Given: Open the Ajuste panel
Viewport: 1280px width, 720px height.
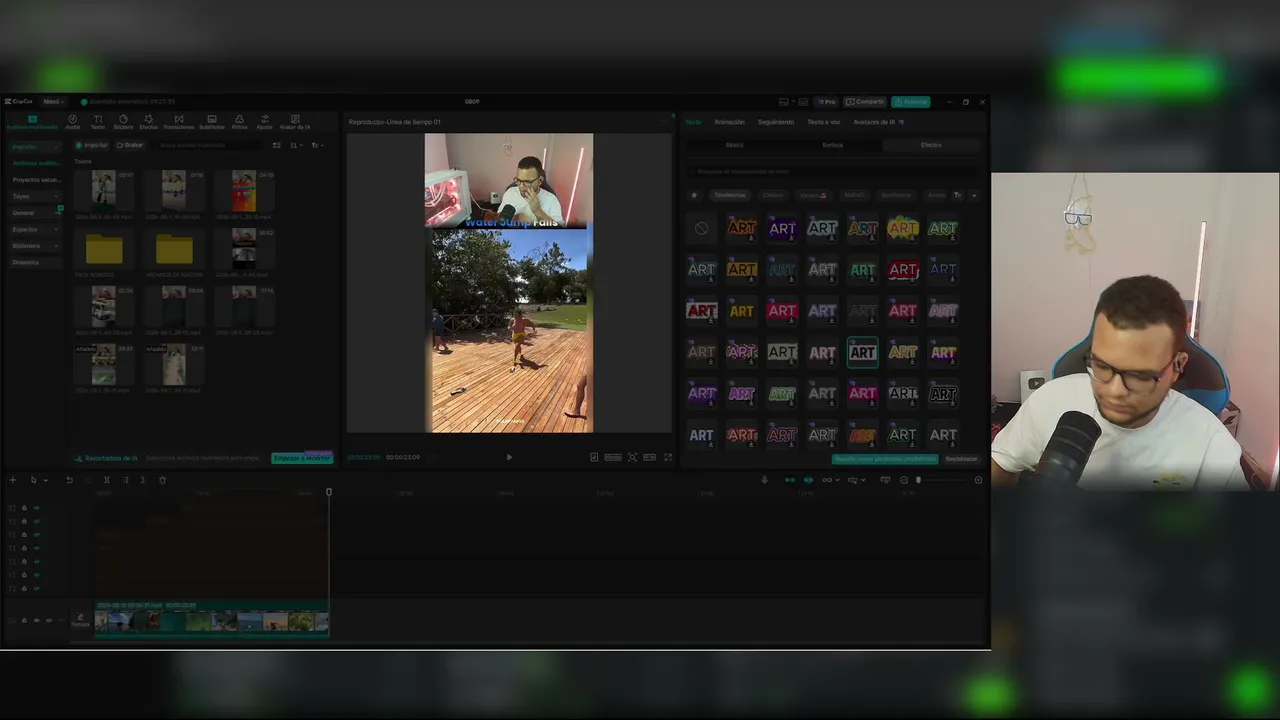Looking at the screenshot, I should 264,122.
